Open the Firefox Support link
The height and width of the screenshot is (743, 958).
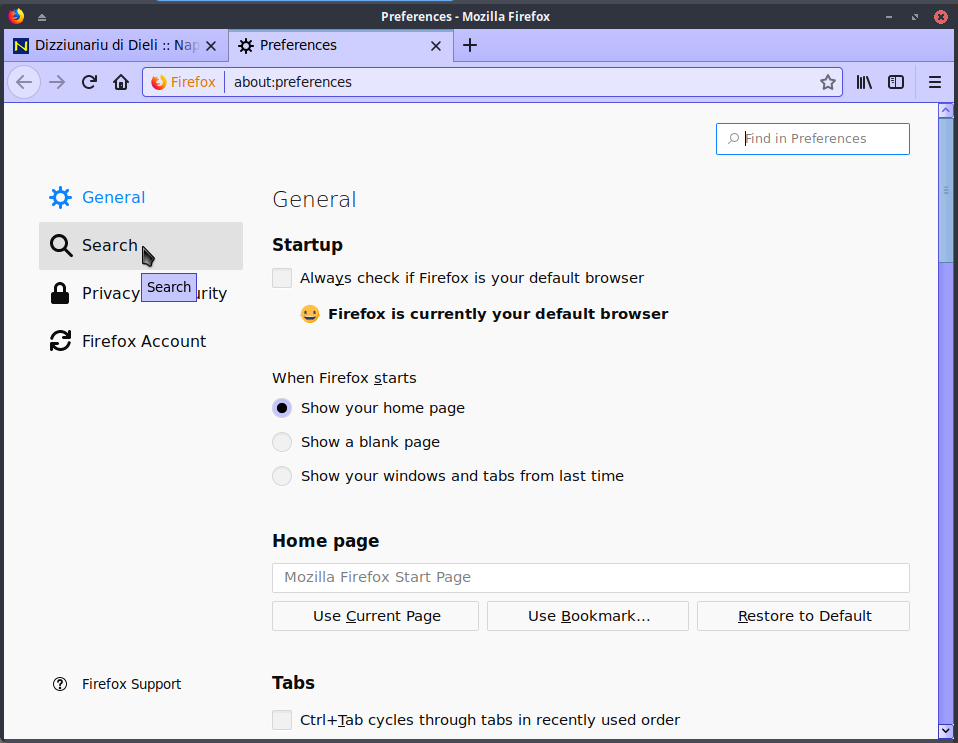point(131,684)
